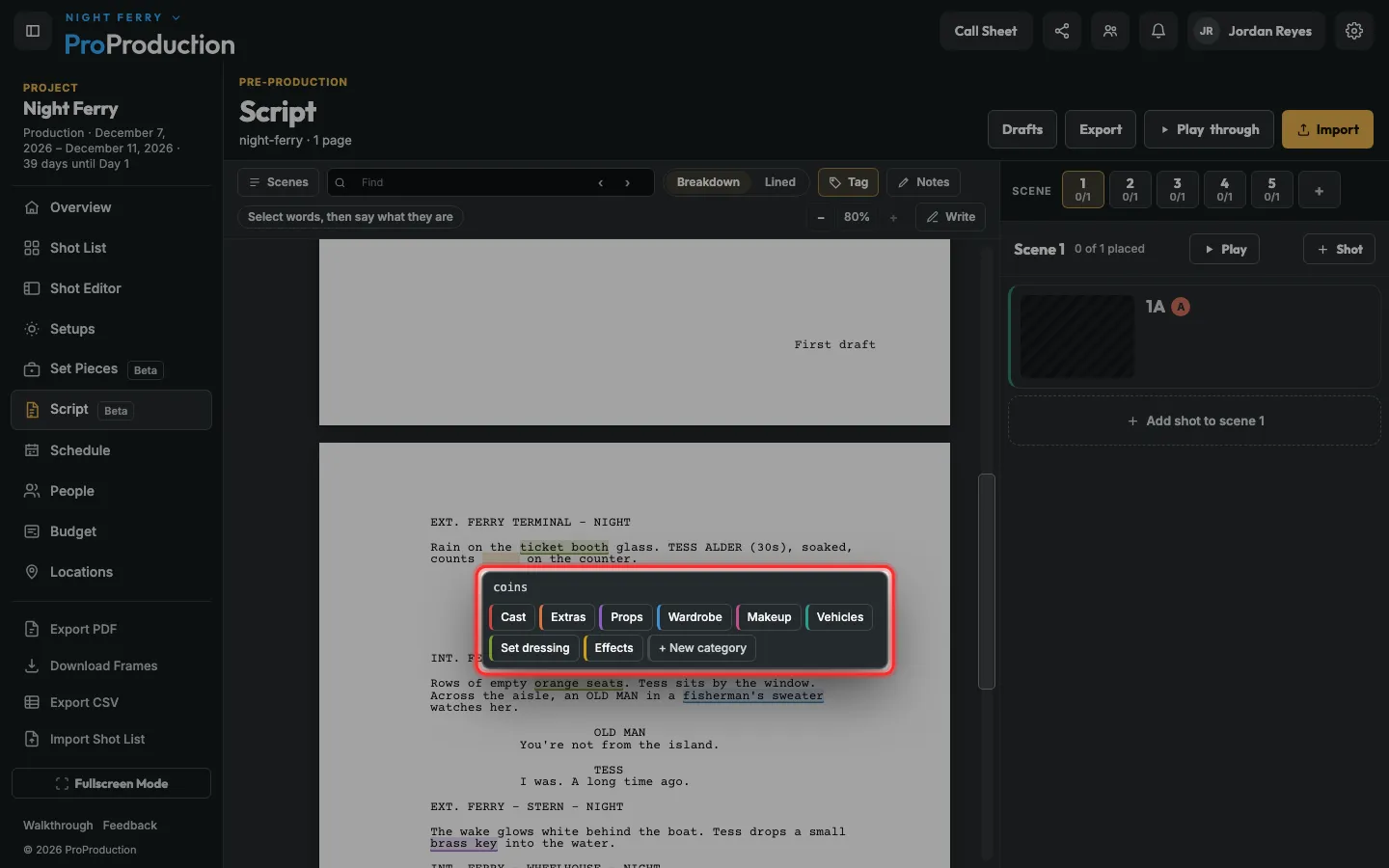Select scene 3 tab
The width and height of the screenshot is (1389, 868).
tap(1177, 190)
